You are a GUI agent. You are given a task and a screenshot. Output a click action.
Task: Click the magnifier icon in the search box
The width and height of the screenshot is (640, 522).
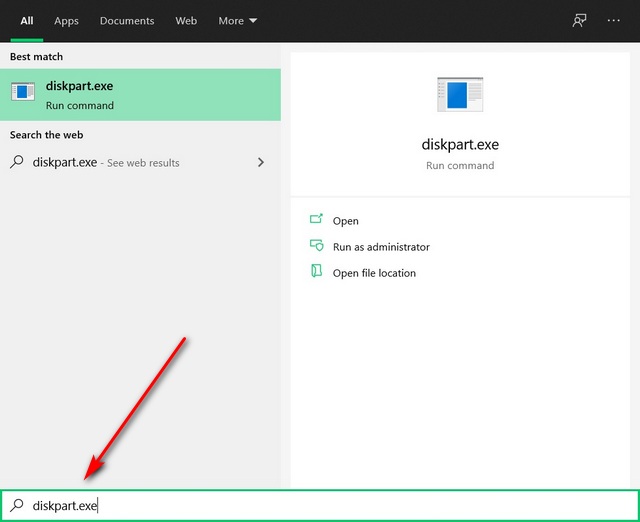17,506
